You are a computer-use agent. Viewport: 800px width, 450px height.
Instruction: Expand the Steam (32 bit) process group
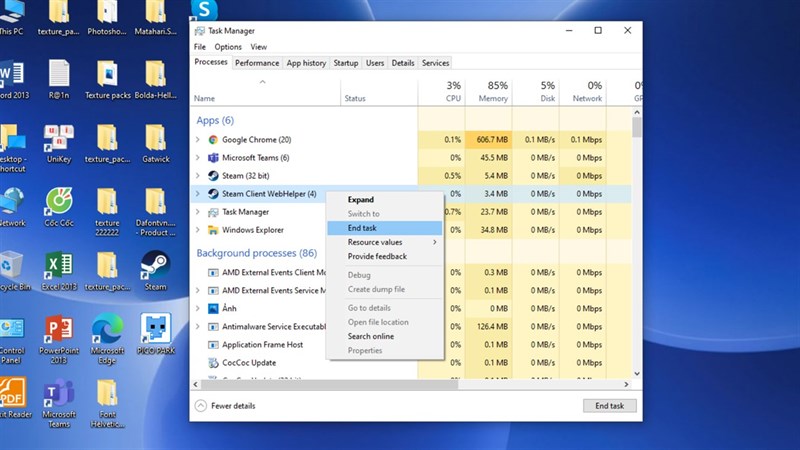click(x=198, y=176)
